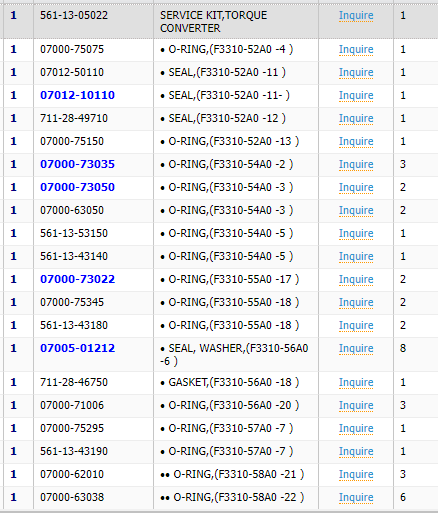Open part number 07000-73035 link

pyautogui.click(x=77, y=164)
